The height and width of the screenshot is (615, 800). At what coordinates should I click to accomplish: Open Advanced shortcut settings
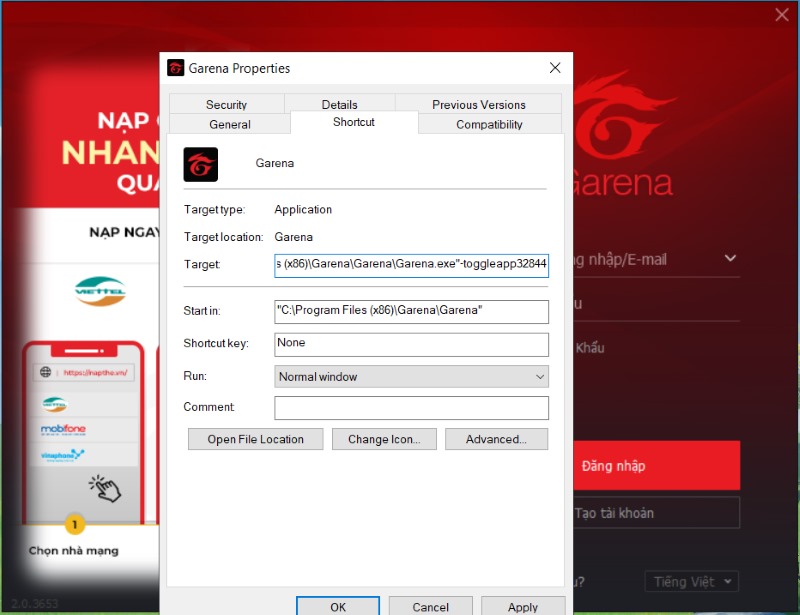tap(496, 439)
